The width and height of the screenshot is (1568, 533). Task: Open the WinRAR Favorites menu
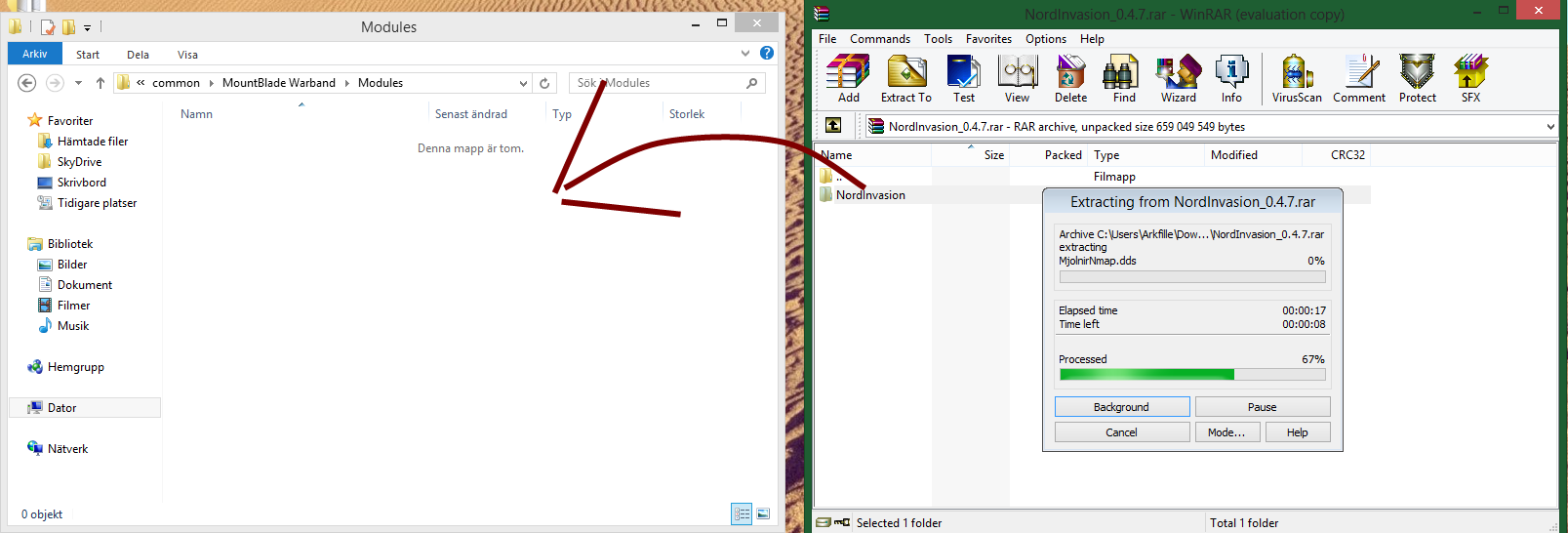[x=988, y=39]
